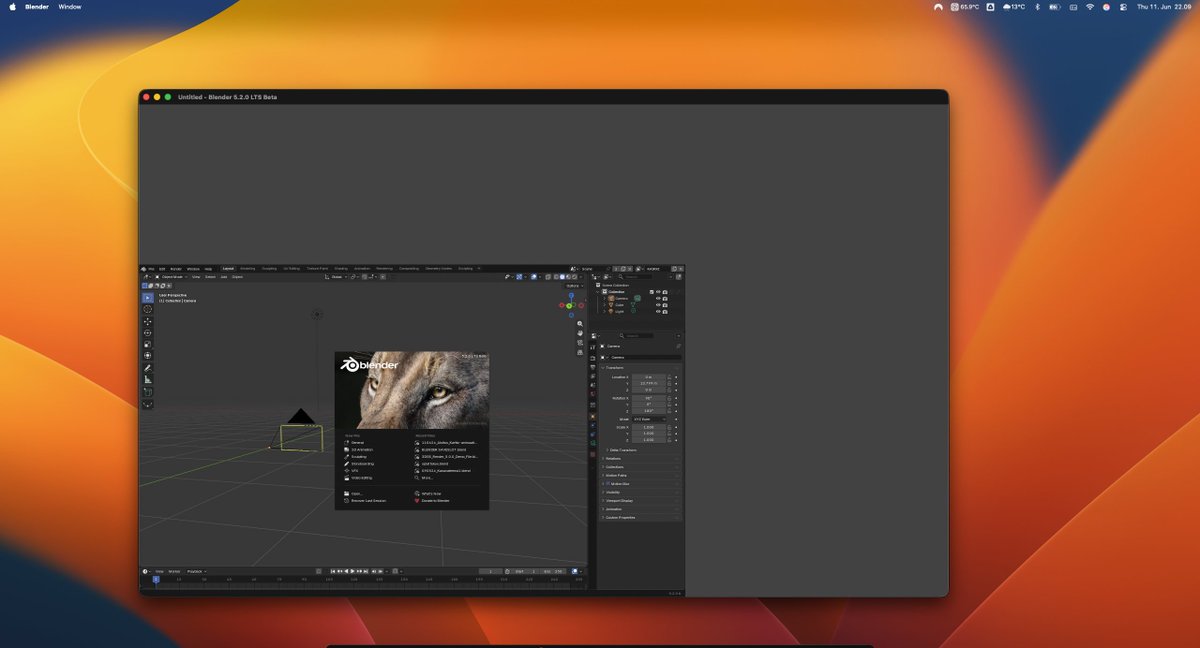Toggle lock on Location X field
This screenshot has height=648, width=1200.
pyautogui.click(x=669, y=377)
